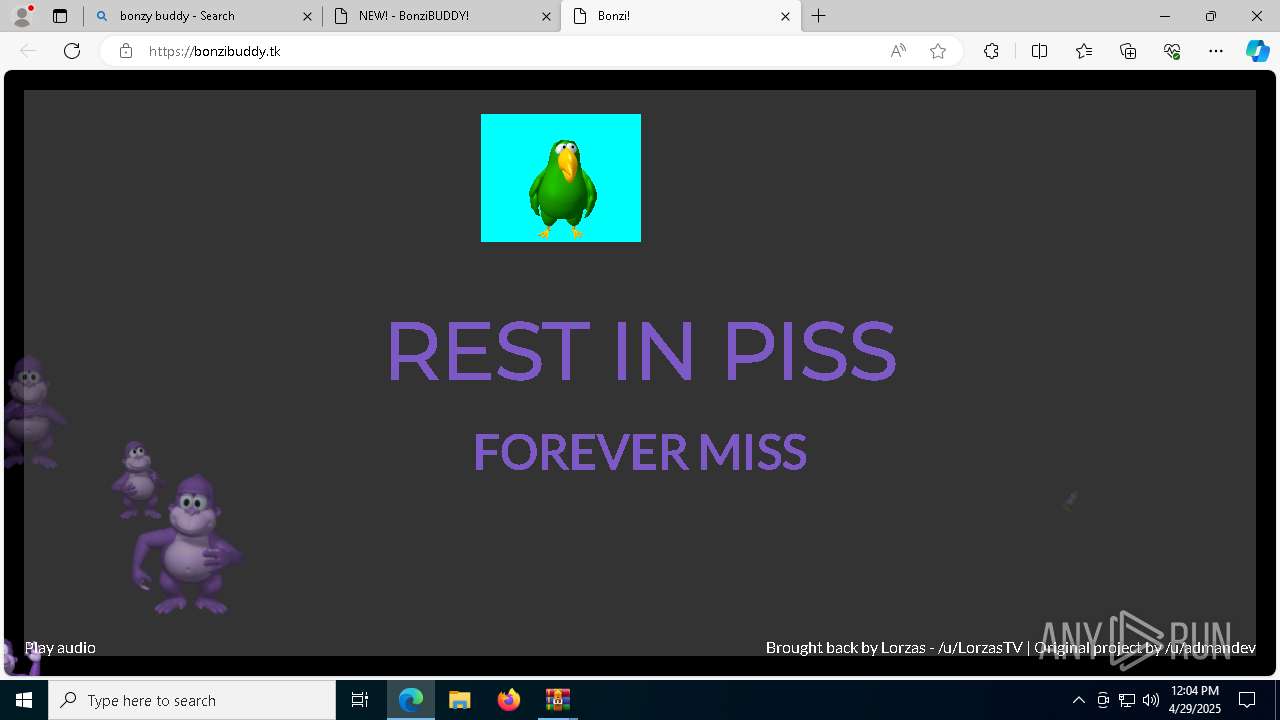This screenshot has height=720, width=1280.
Task: Open Browser essentials
Action: click(x=1172, y=51)
